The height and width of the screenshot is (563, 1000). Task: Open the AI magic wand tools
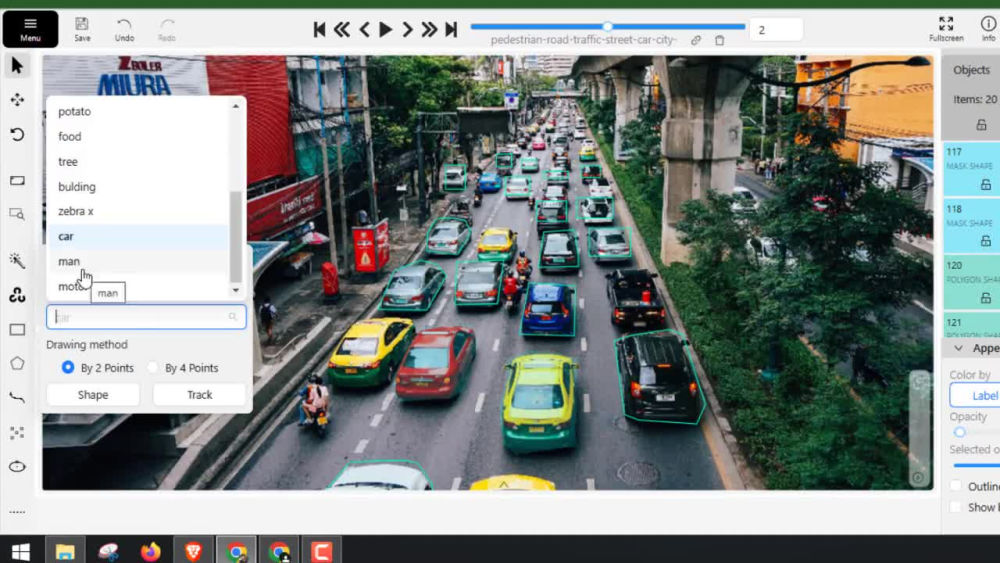pyautogui.click(x=17, y=260)
